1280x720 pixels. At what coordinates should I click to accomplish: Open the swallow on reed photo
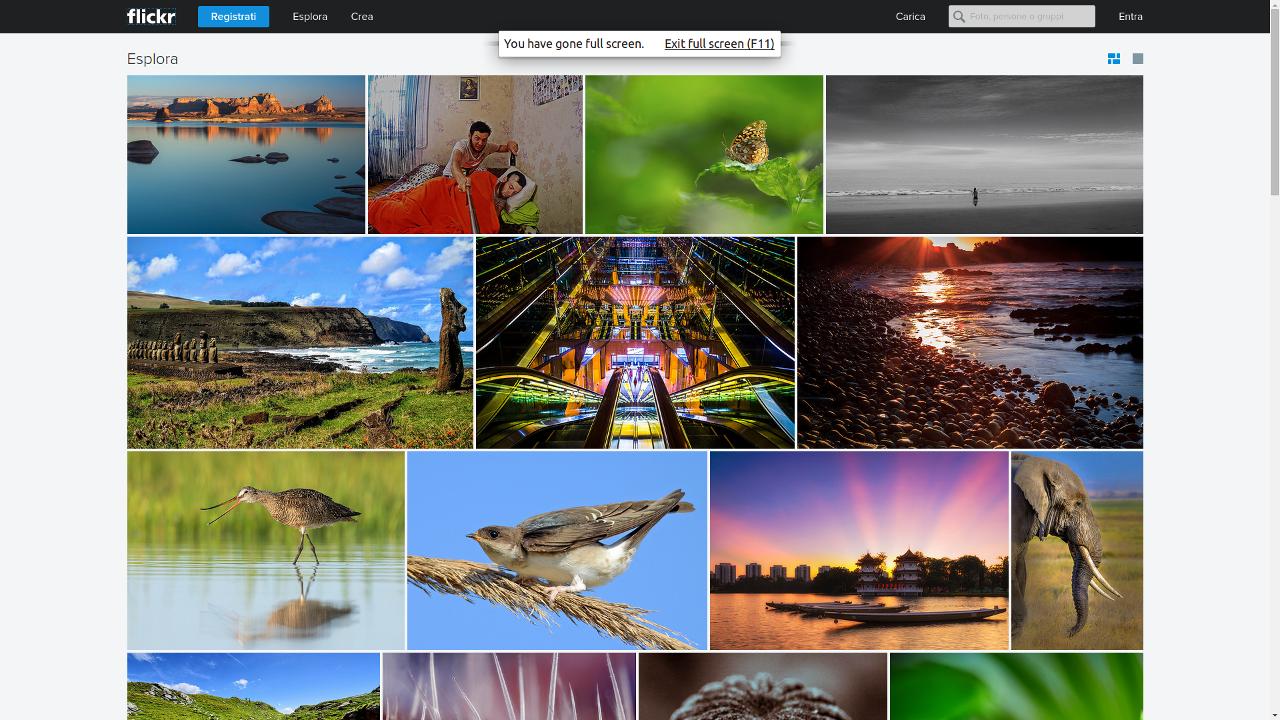[x=557, y=550]
